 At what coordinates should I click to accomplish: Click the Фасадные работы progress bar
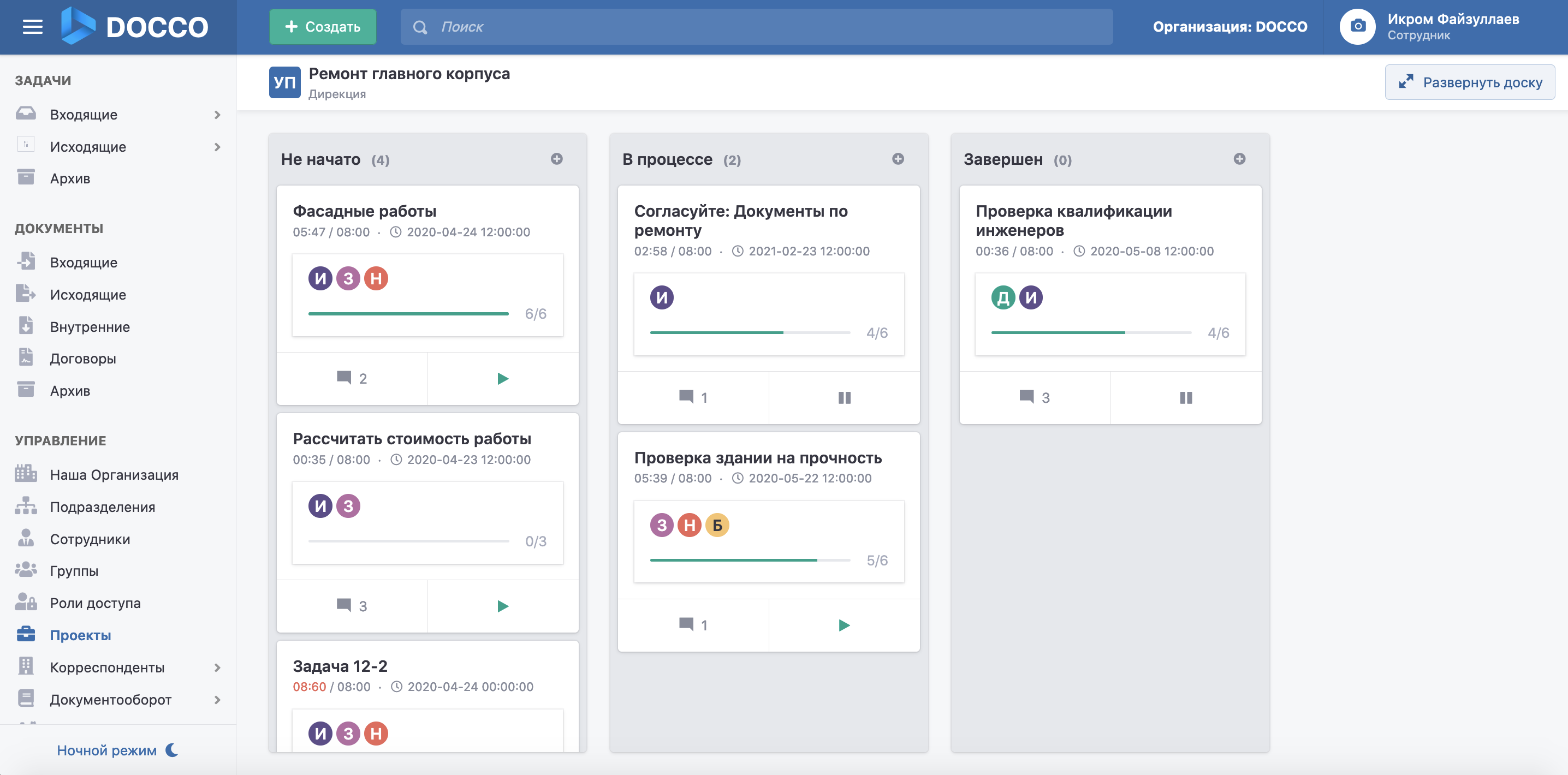click(408, 314)
